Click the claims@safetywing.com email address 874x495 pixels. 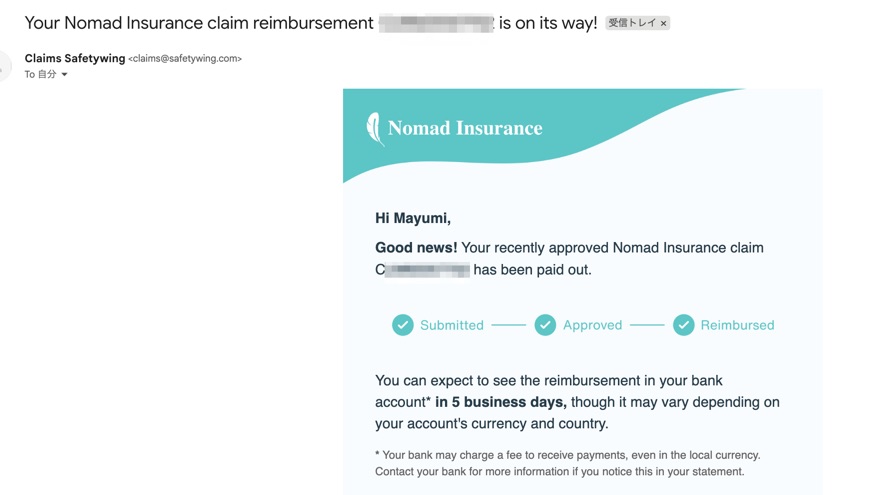(x=185, y=59)
